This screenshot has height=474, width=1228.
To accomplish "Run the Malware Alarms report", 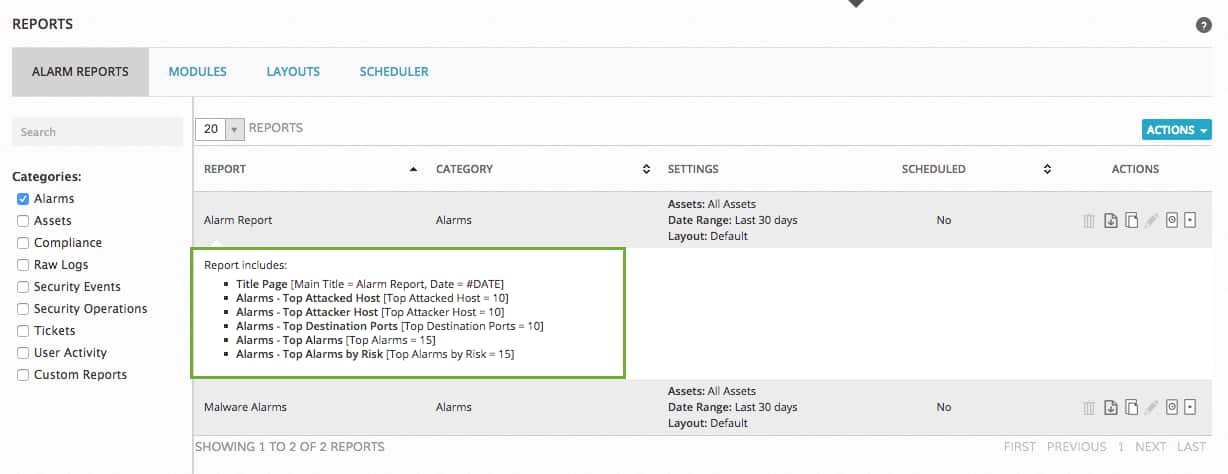I will pyautogui.click(x=1172, y=407).
